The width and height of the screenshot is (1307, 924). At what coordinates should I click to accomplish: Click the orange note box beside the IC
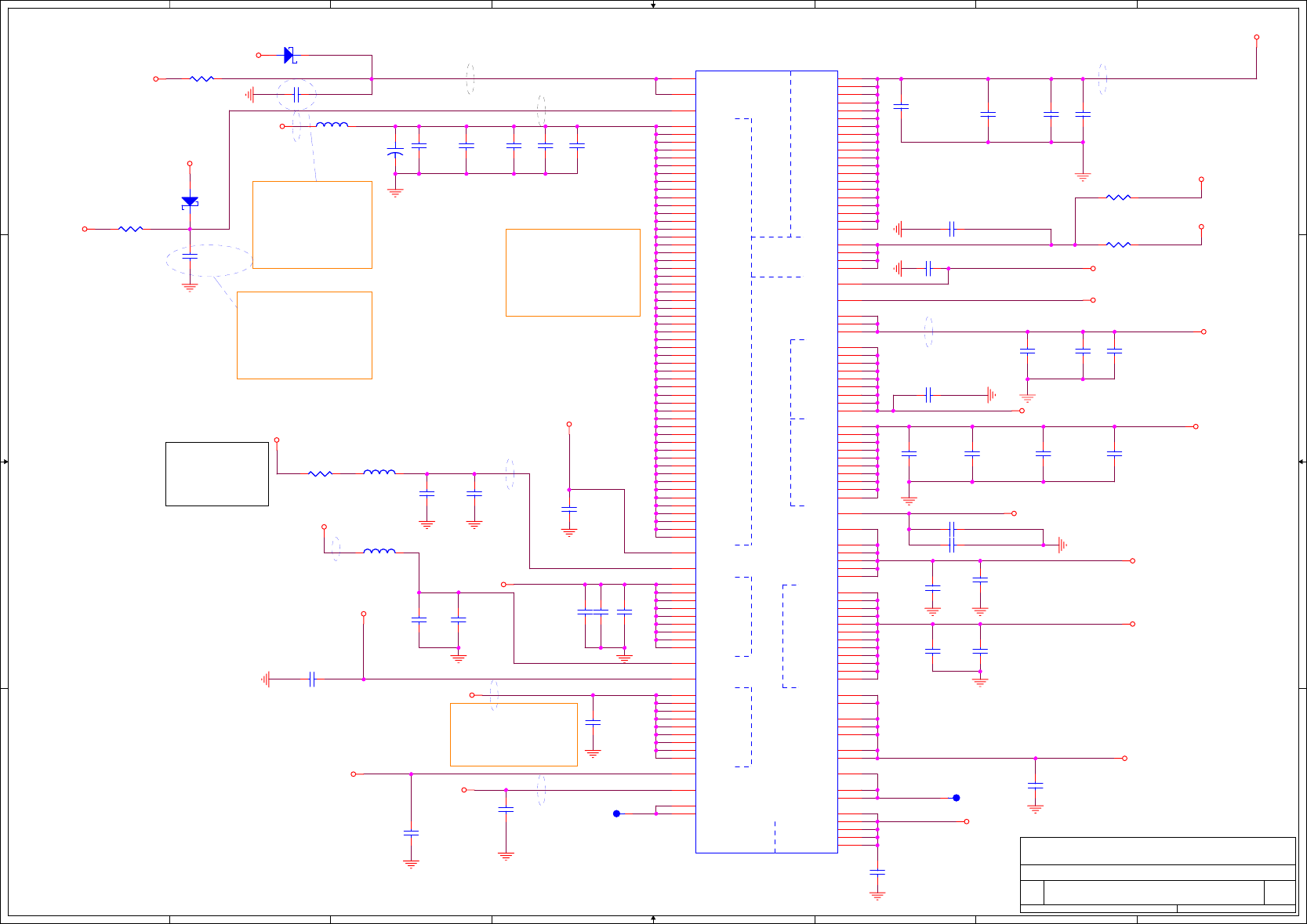[x=573, y=273]
